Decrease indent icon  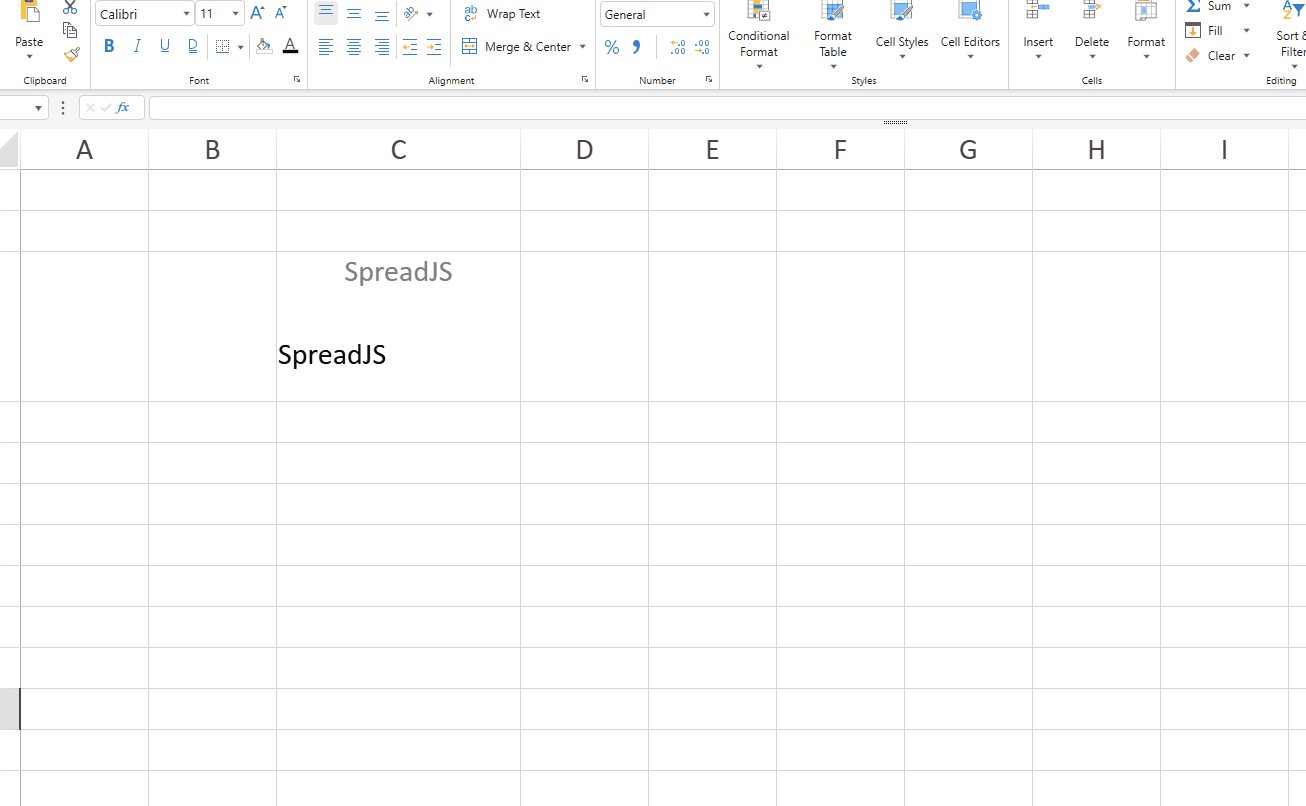[410, 47]
